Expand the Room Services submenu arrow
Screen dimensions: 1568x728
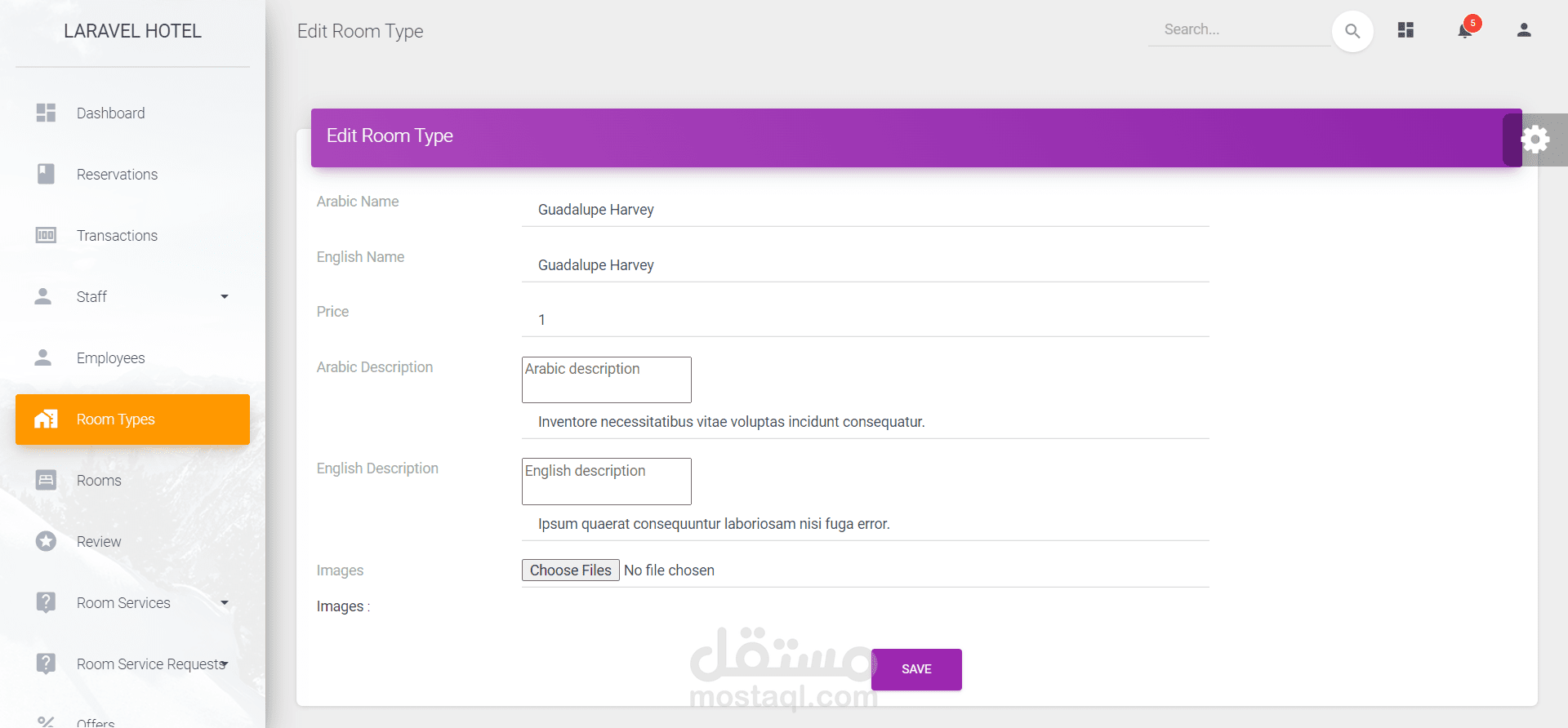click(225, 602)
